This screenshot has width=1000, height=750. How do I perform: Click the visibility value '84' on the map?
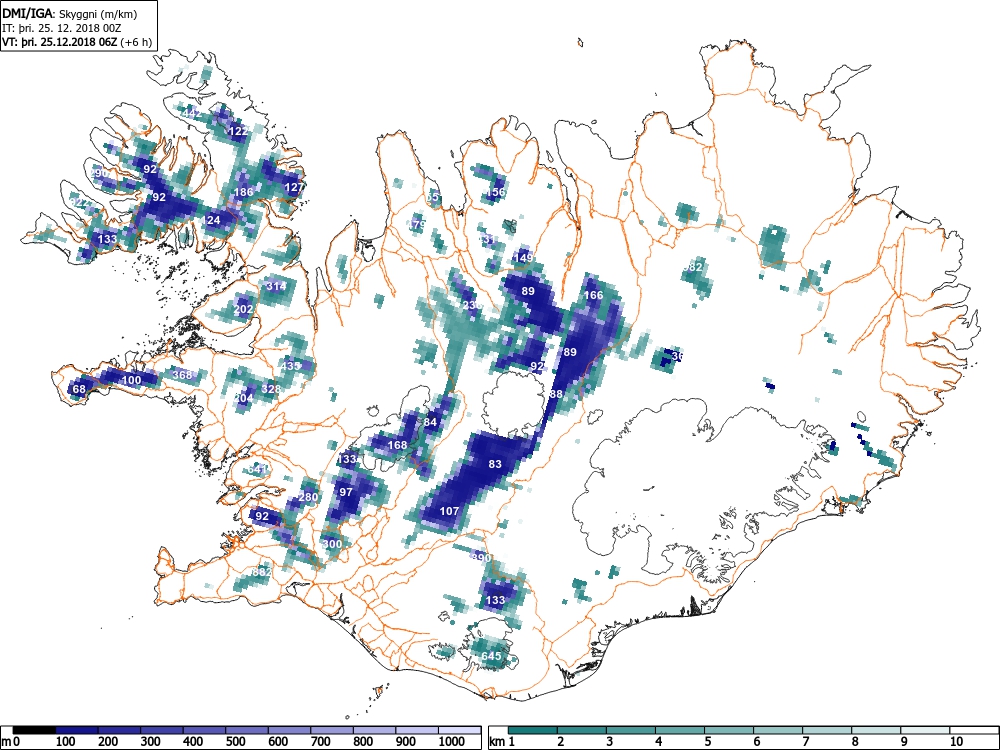click(430, 422)
